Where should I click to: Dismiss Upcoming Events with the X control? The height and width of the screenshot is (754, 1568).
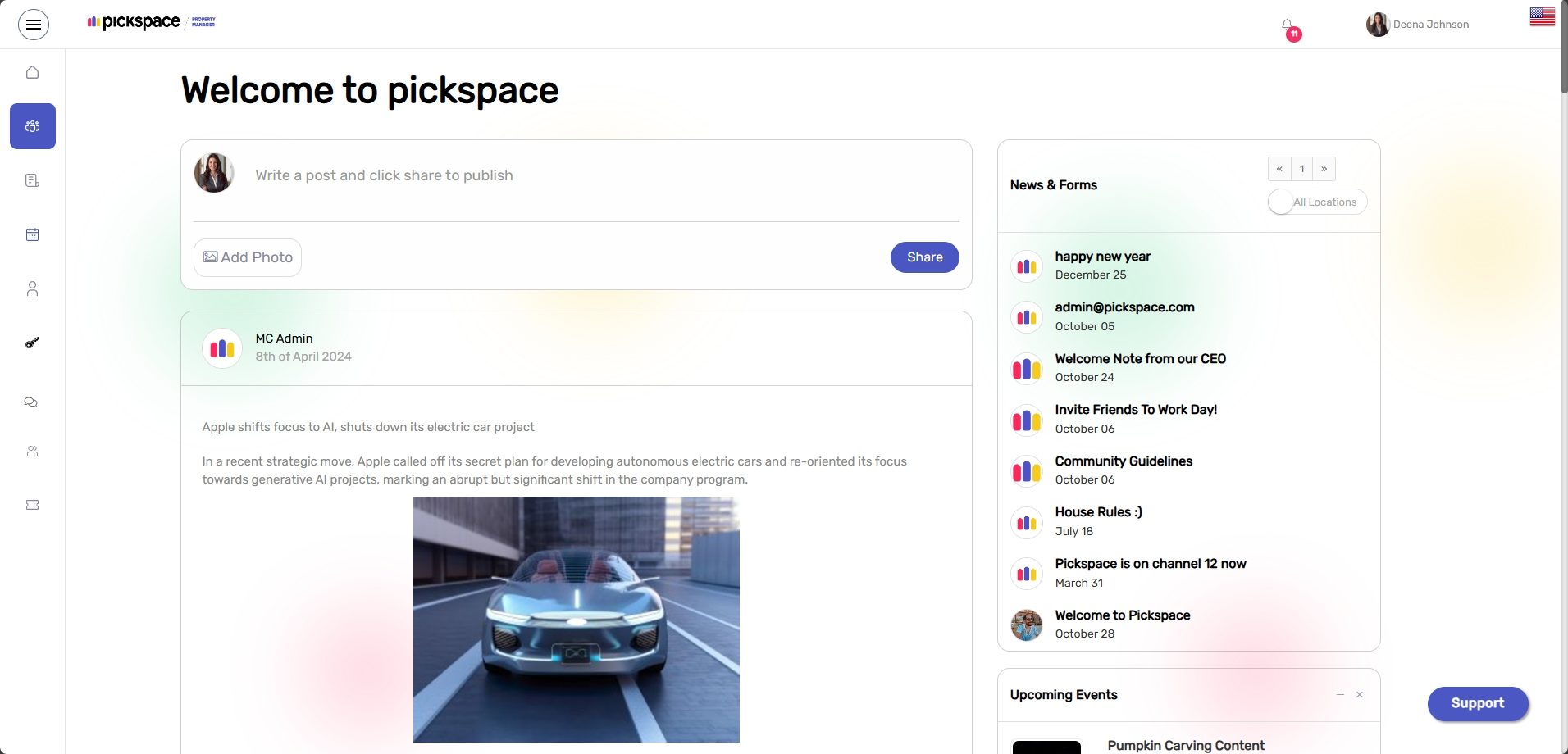[x=1359, y=694]
